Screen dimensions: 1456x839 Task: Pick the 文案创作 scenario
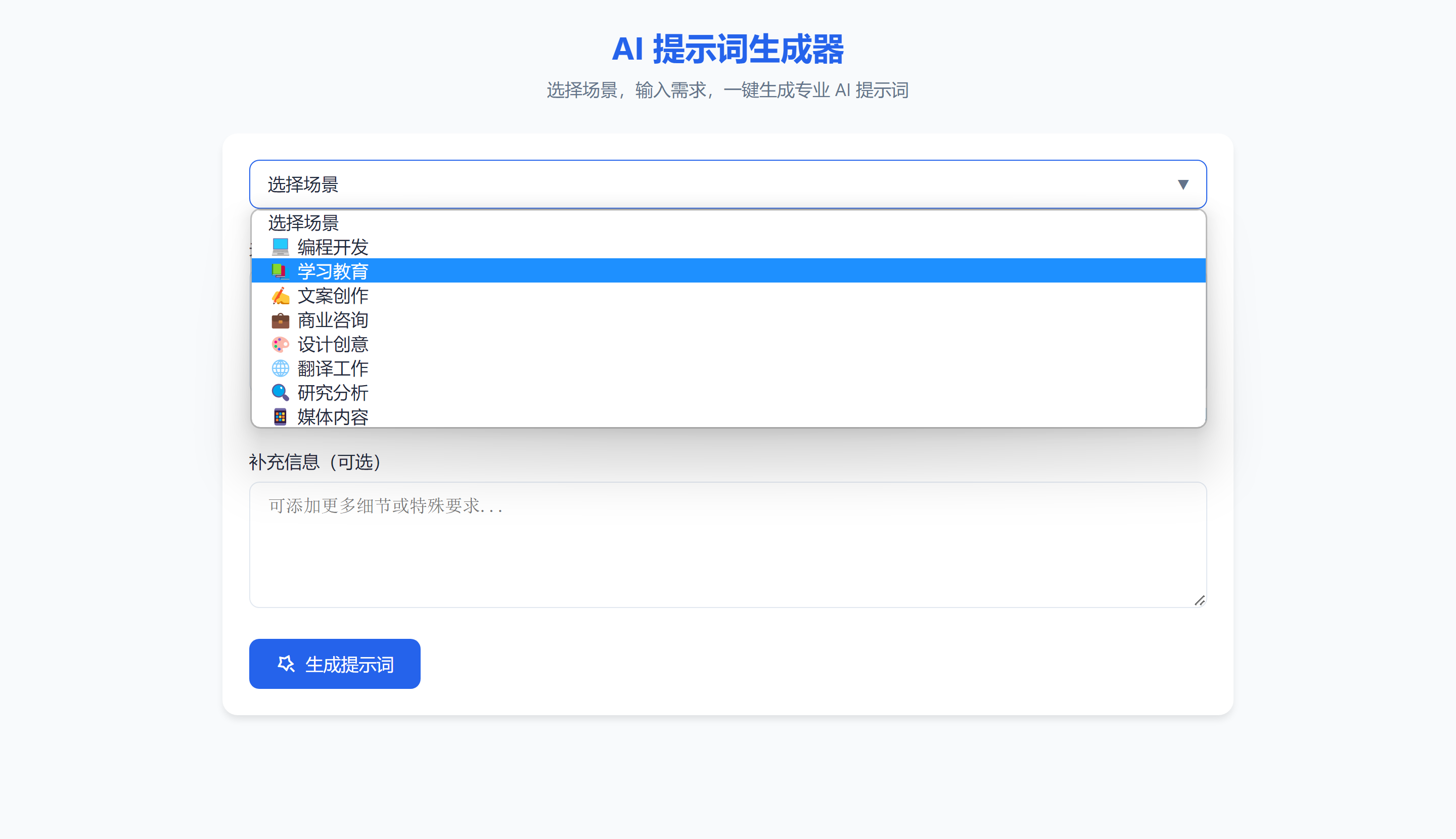tap(728, 295)
